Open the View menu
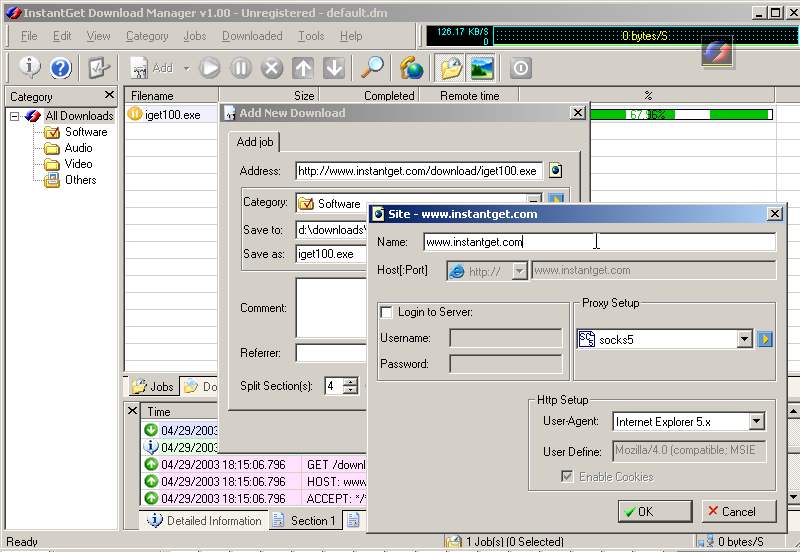 coord(98,36)
